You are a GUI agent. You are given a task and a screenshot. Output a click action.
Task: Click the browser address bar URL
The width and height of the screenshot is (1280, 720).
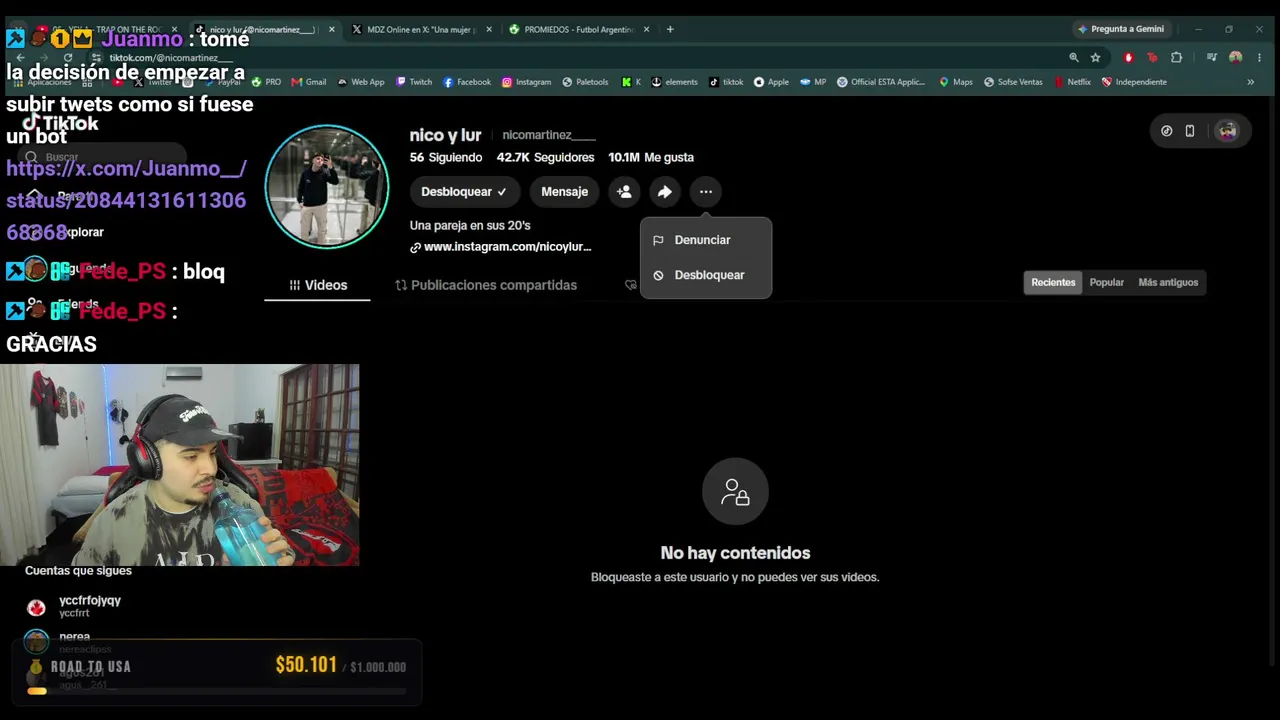[x=170, y=58]
